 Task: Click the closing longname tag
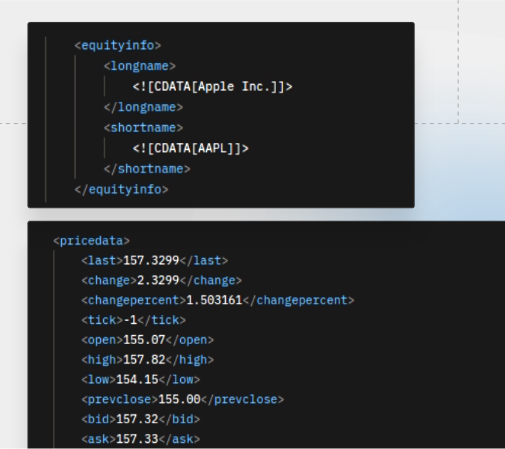coord(143,107)
